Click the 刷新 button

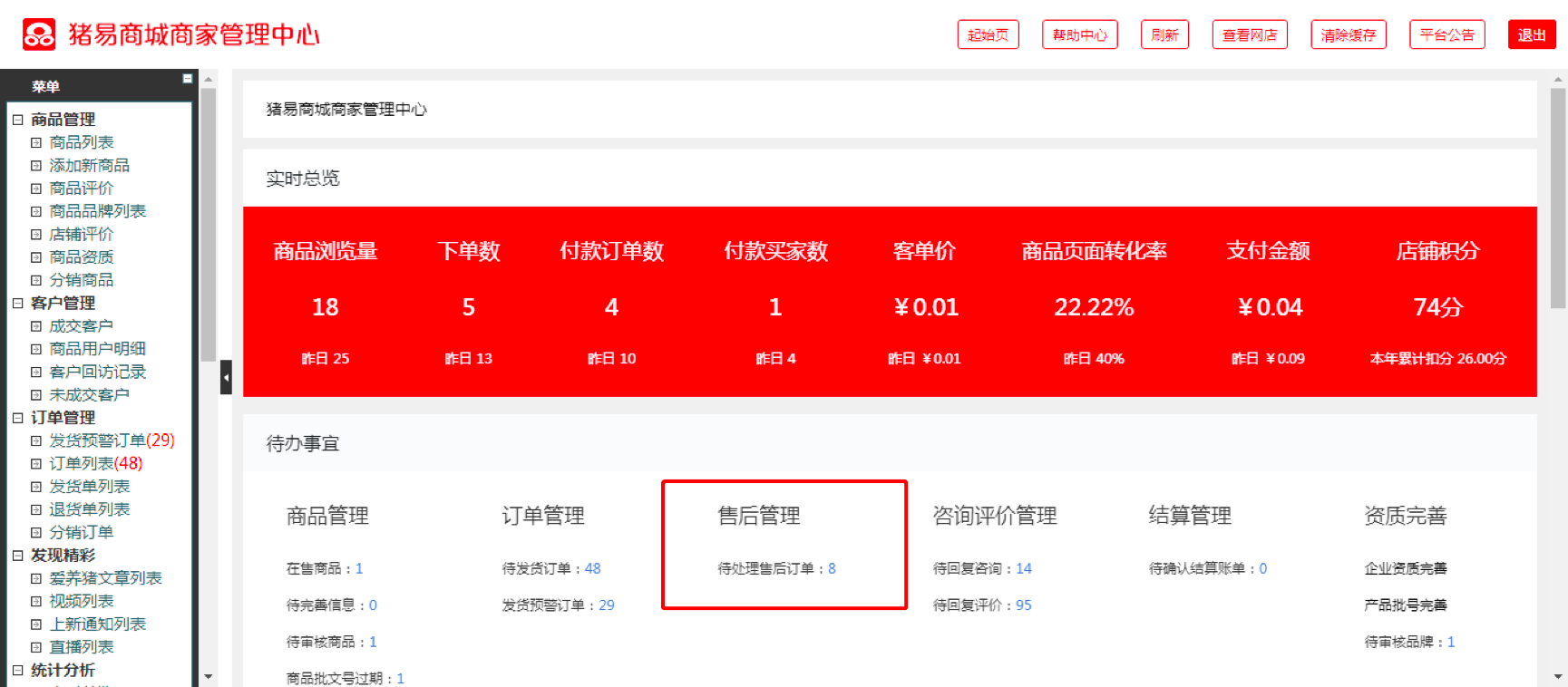tap(1164, 34)
